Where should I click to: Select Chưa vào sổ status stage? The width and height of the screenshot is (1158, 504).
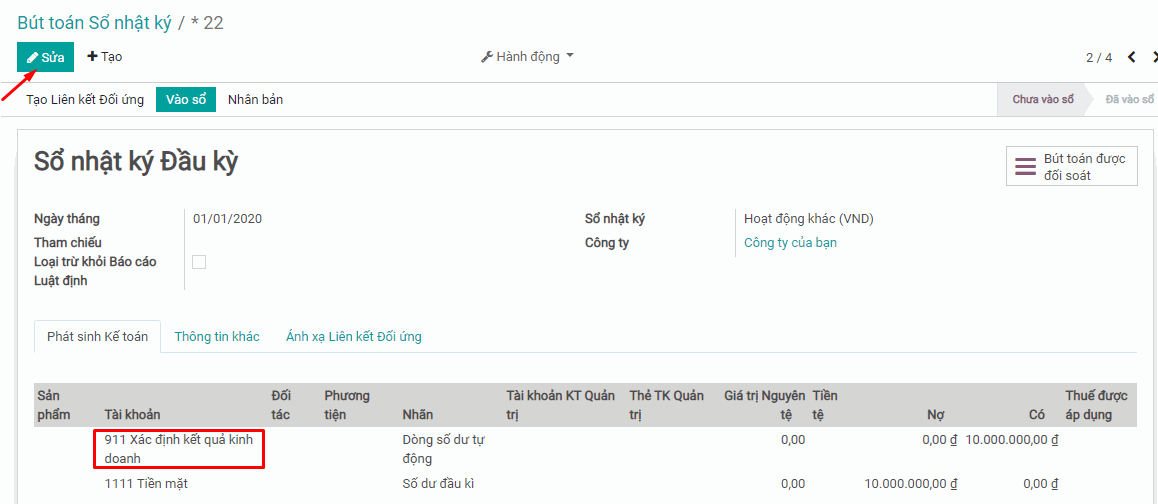coord(1042,99)
